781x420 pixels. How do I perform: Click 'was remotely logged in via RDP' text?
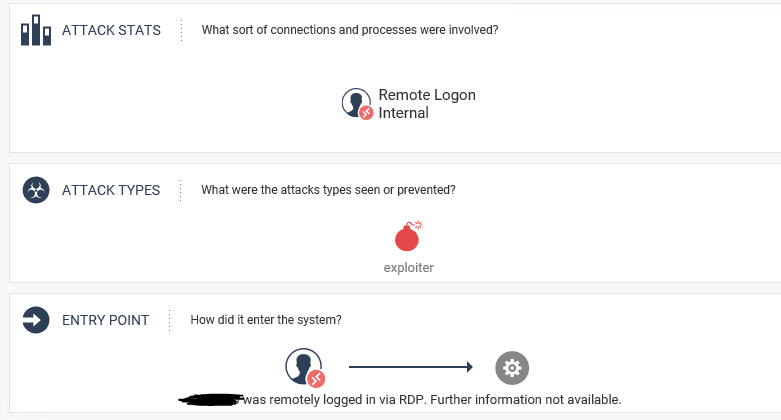pos(334,400)
